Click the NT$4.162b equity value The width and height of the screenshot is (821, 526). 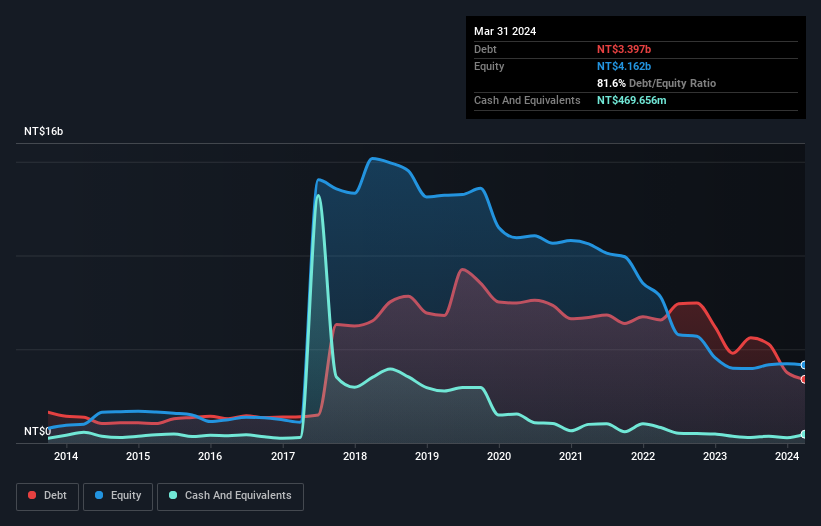tap(624, 66)
